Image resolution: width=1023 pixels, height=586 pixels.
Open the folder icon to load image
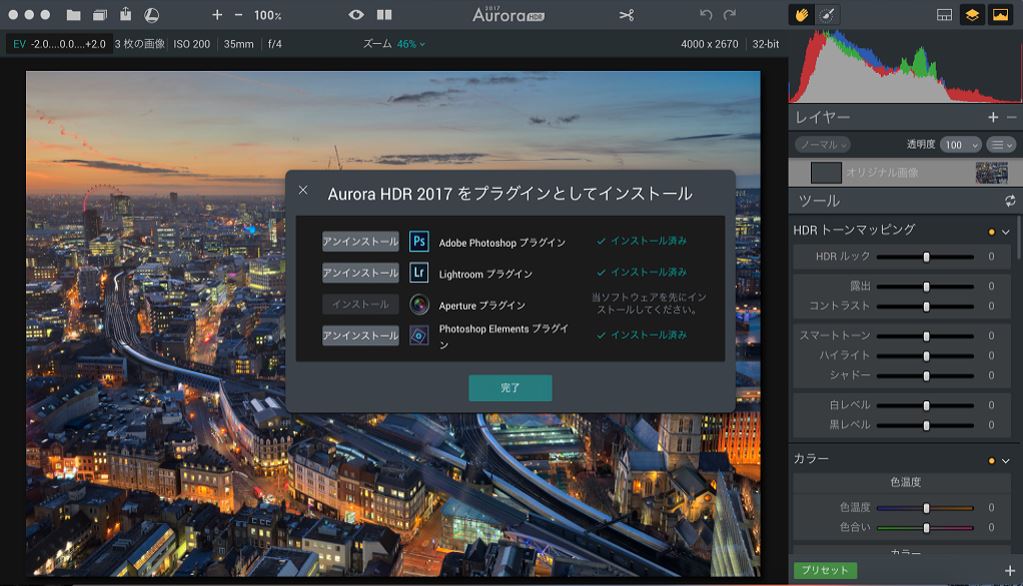pyautogui.click(x=74, y=15)
